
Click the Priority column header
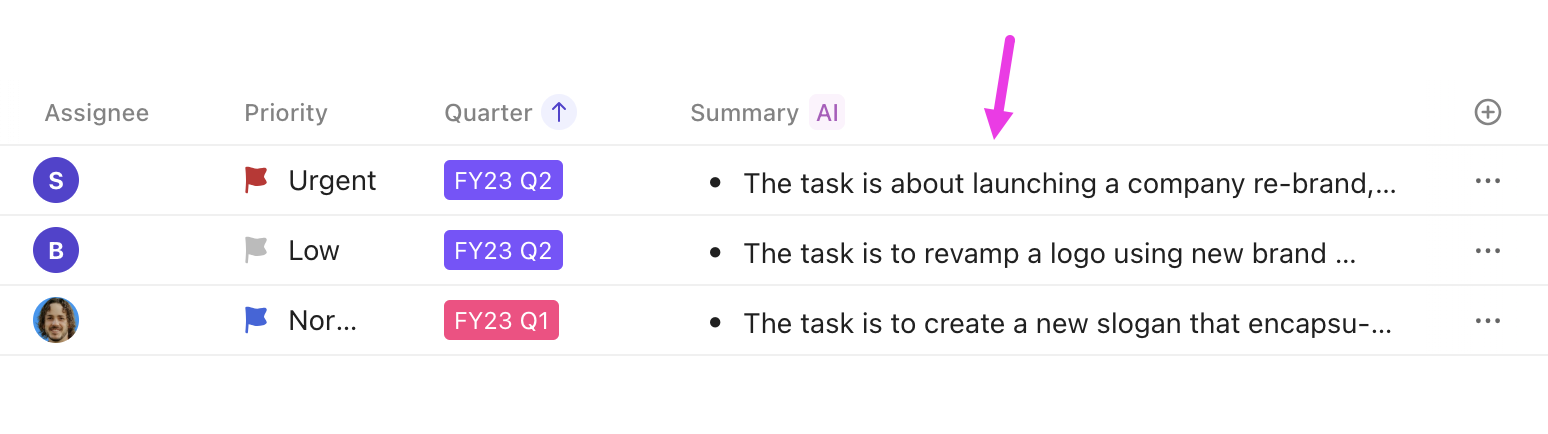(286, 113)
